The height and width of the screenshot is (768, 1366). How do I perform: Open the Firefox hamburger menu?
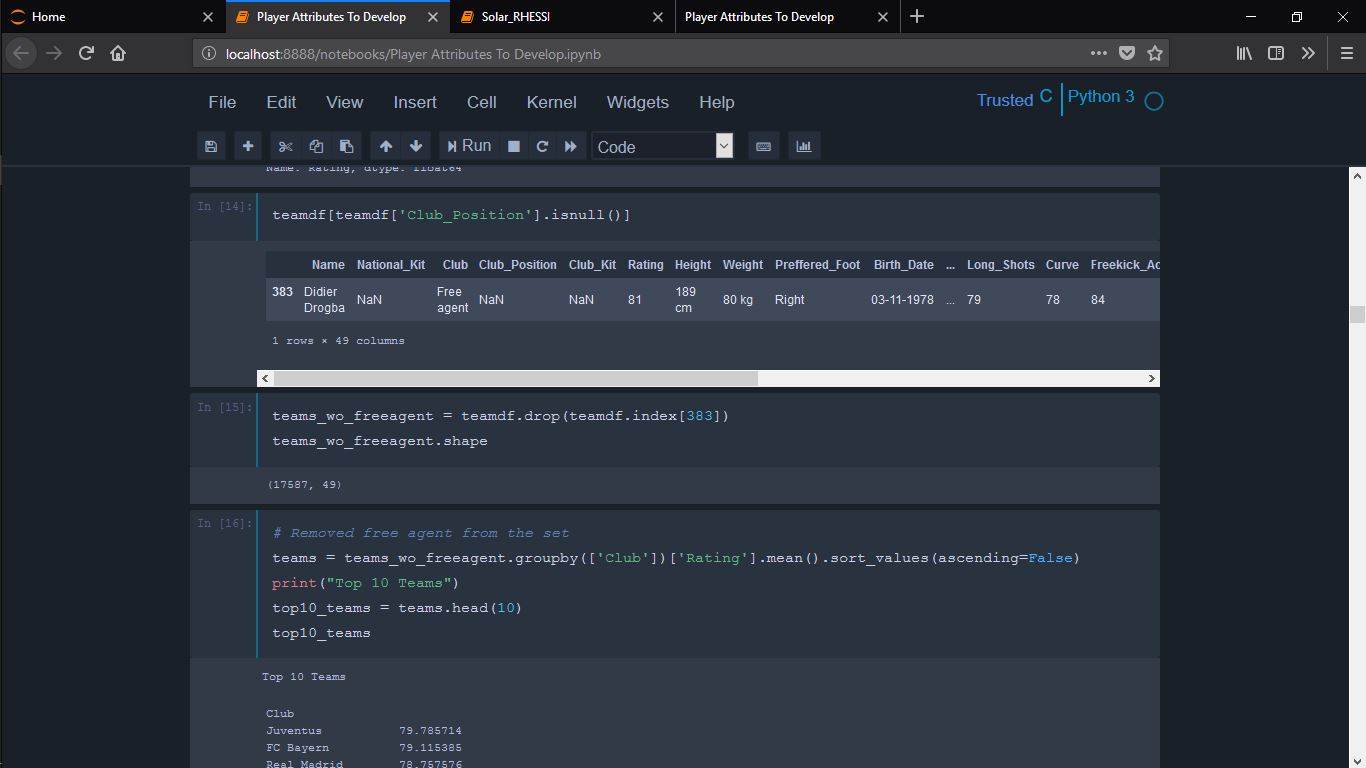click(1345, 54)
